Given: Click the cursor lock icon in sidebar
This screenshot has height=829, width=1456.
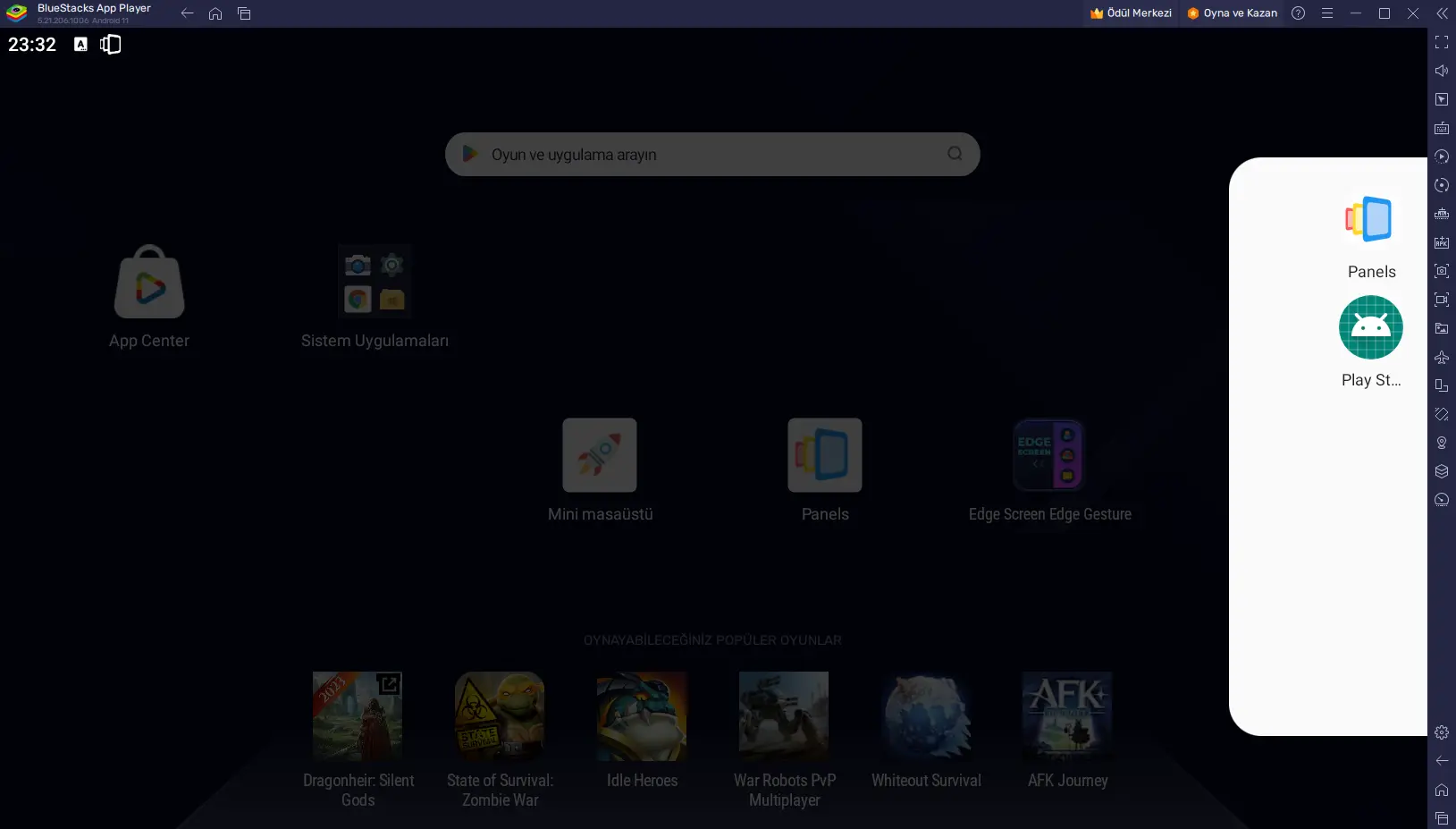Looking at the screenshot, I should [x=1442, y=99].
